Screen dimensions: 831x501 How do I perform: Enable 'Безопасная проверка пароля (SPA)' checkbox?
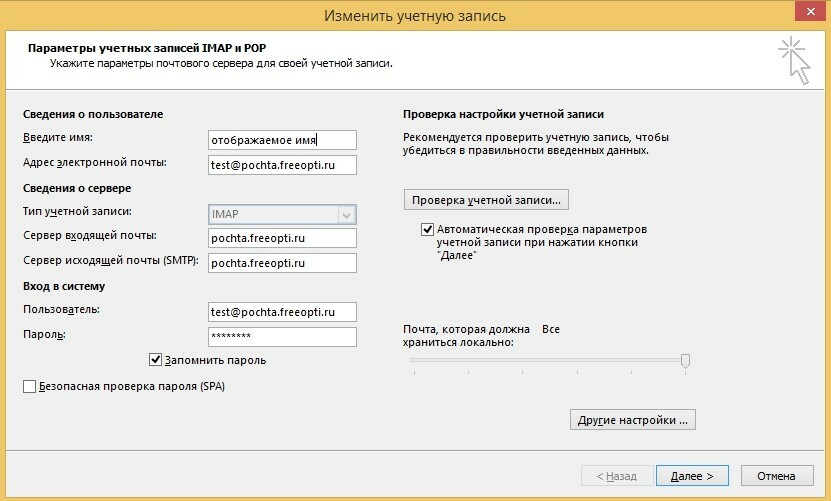(29, 386)
